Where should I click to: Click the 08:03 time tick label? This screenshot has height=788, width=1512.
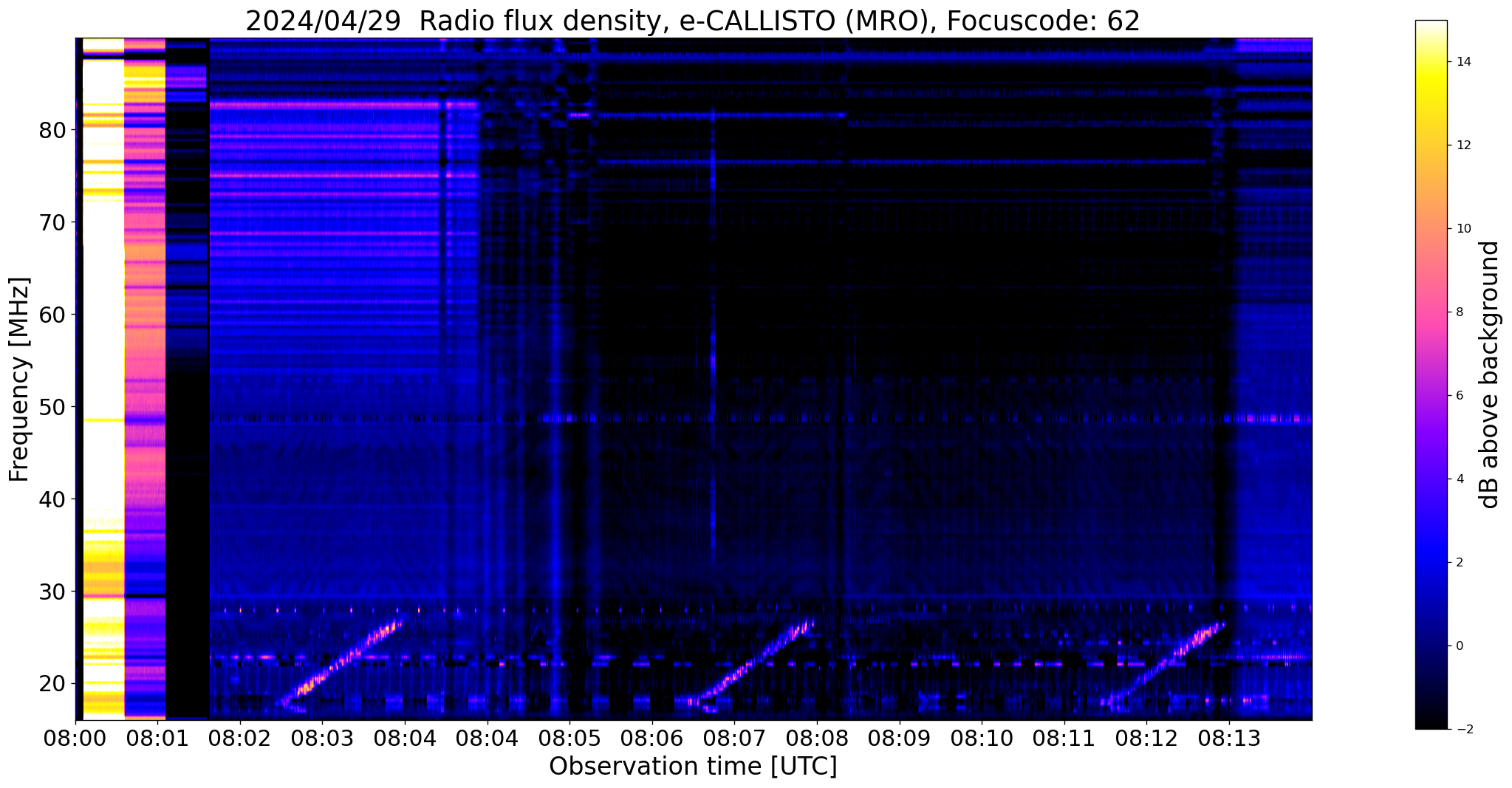click(322, 738)
